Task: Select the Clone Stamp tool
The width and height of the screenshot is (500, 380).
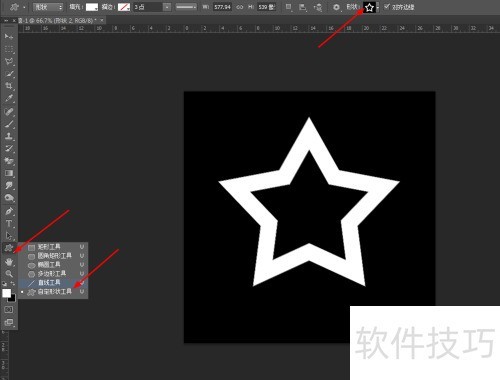Action: (9, 136)
